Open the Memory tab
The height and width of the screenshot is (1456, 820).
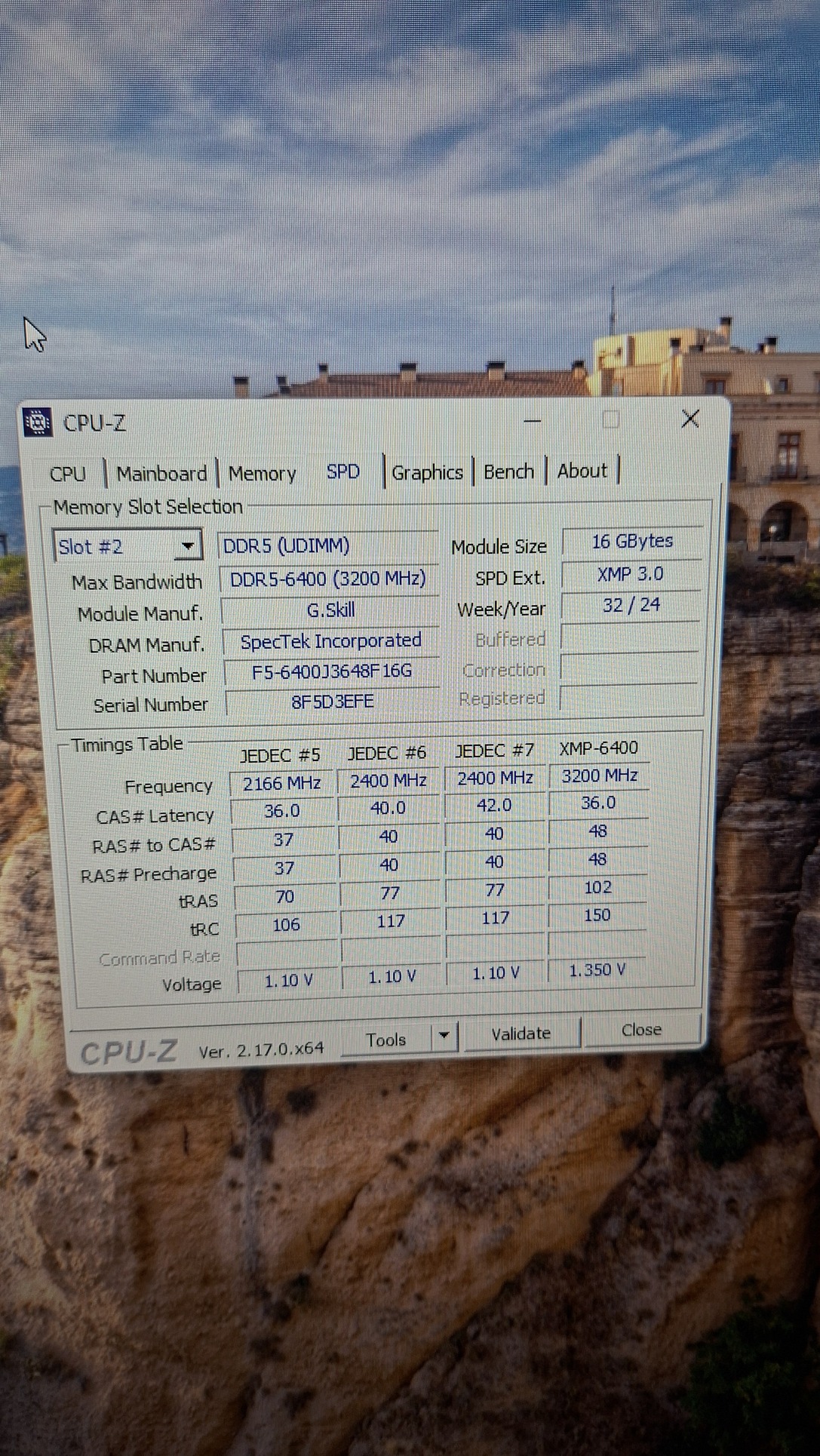pyautogui.click(x=262, y=474)
